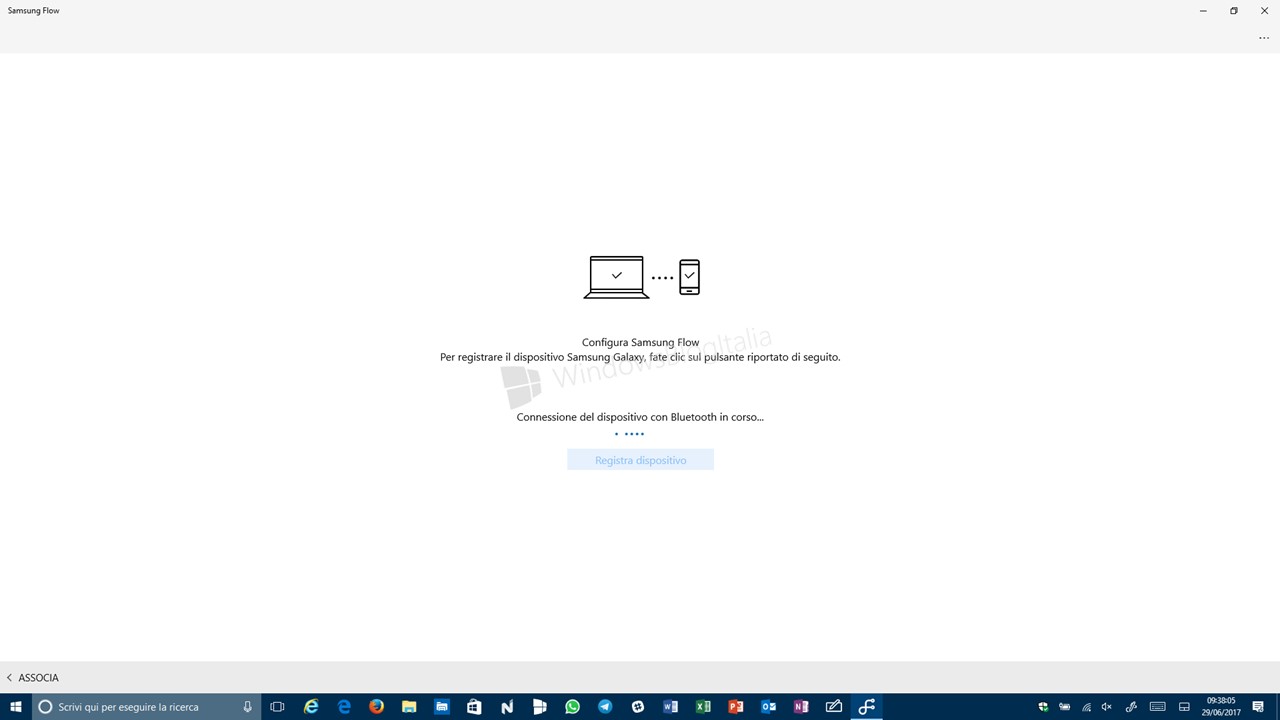The height and width of the screenshot is (720, 1280).
Task: Open Task View in the taskbar
Action: pos(278,706)
